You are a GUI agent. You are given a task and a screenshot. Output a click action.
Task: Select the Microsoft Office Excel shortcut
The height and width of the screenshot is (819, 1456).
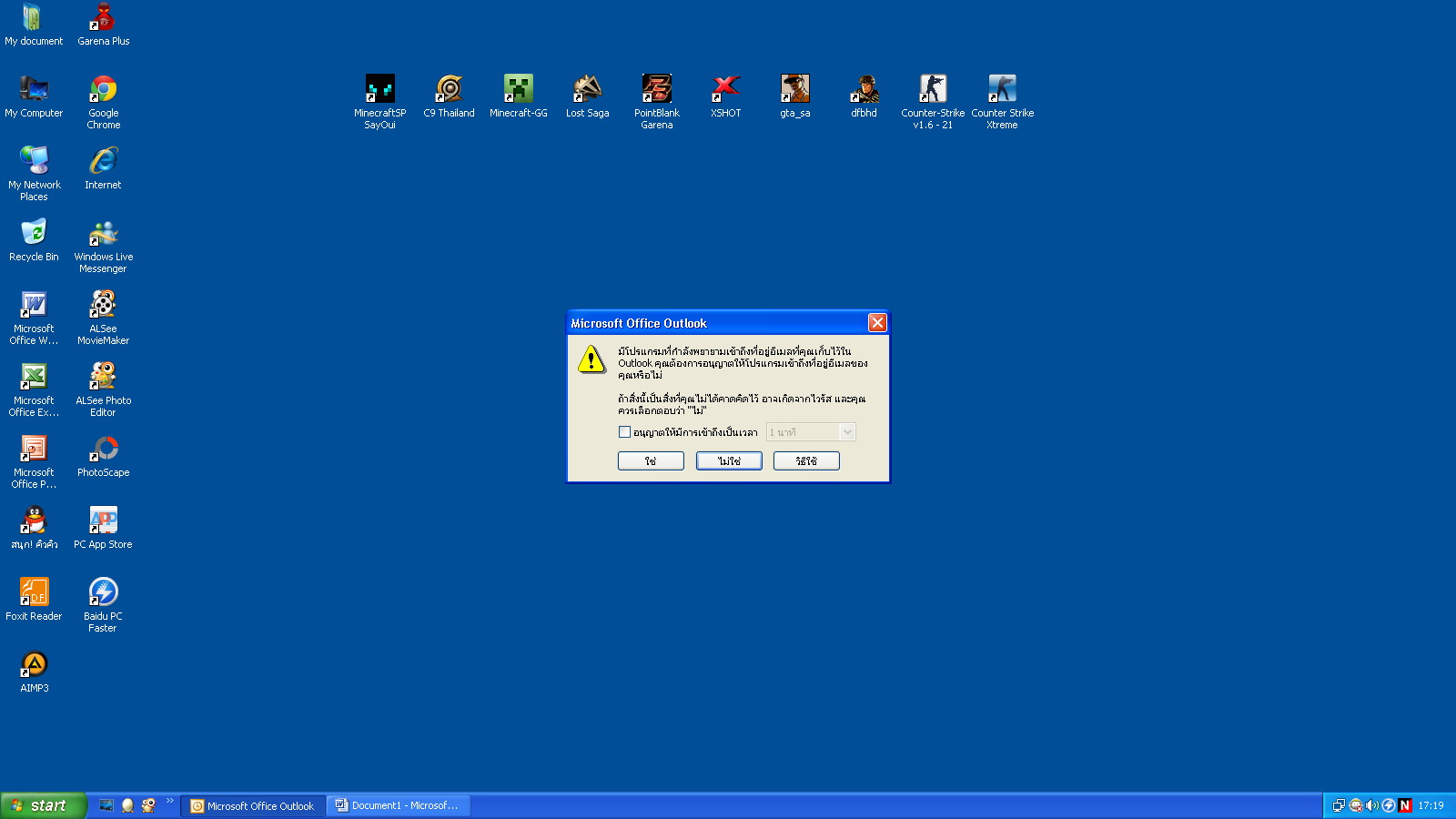coord(34,389)
